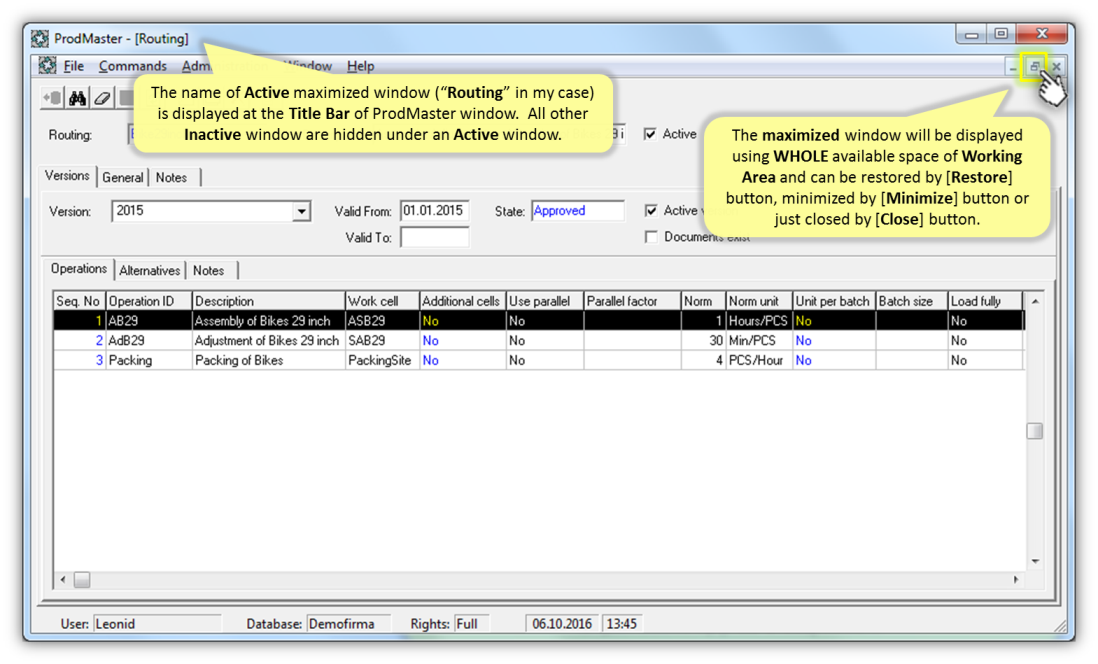Click the horizontal scrollbar thumb of operations table
The image size is (1098, 664).
pos(82,580)
